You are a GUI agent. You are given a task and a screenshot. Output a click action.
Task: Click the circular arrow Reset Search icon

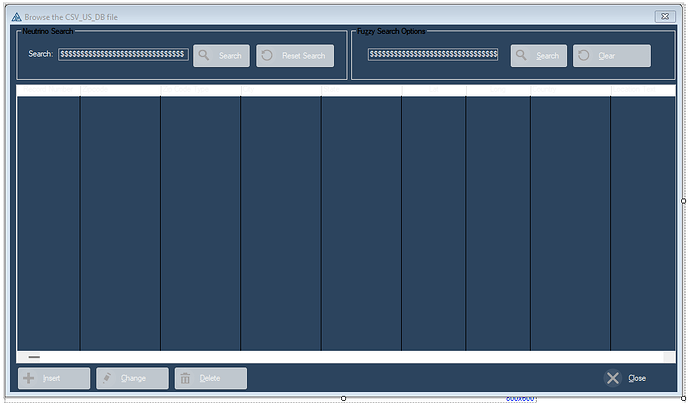pyautogui.click(x=268, y=56)
